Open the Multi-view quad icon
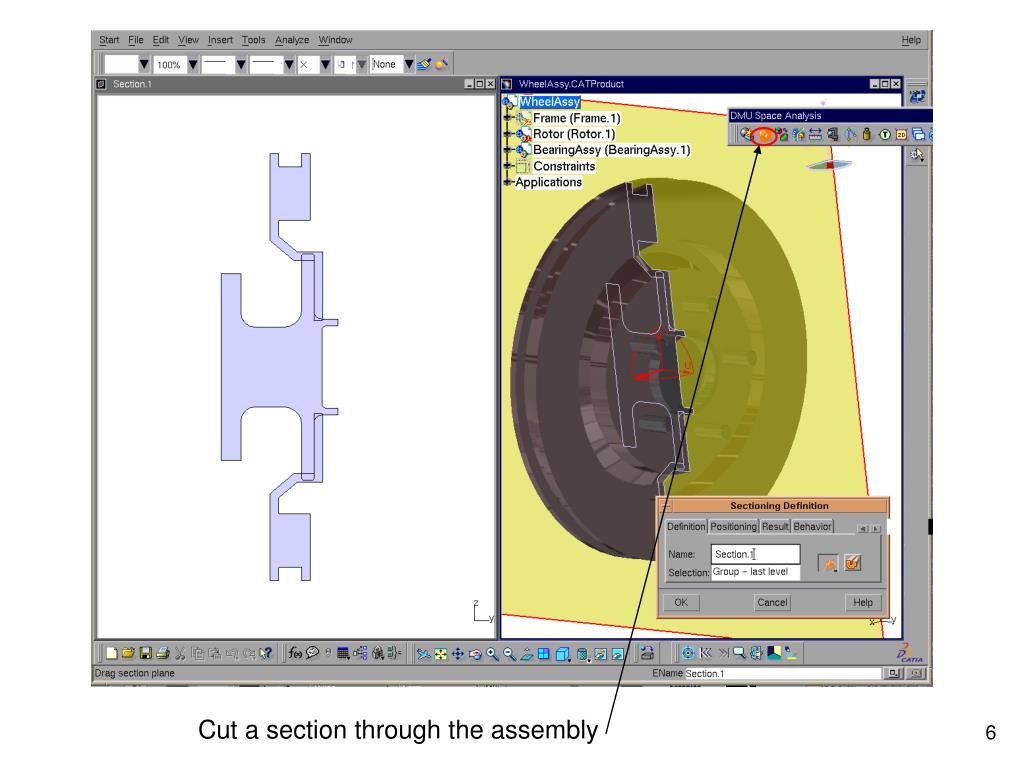The width and height of the screenshot is (1024, 768). pos(543,654)
